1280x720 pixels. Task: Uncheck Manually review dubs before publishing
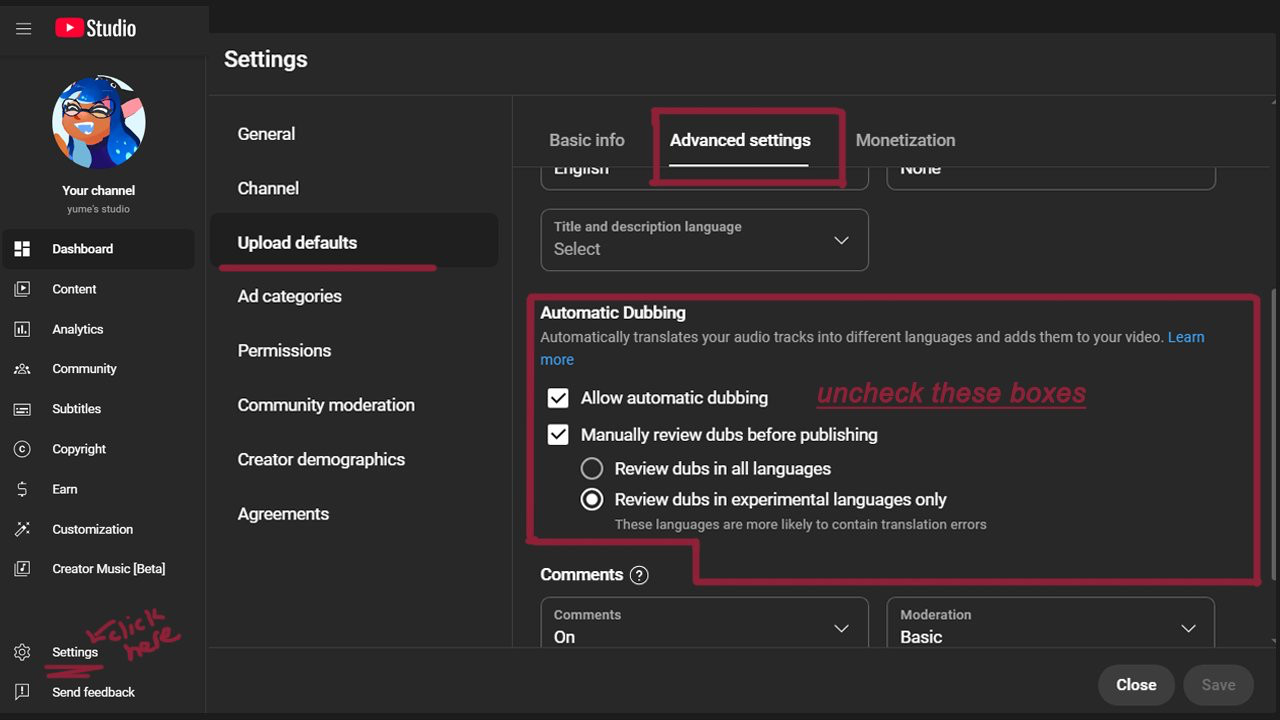558,435
